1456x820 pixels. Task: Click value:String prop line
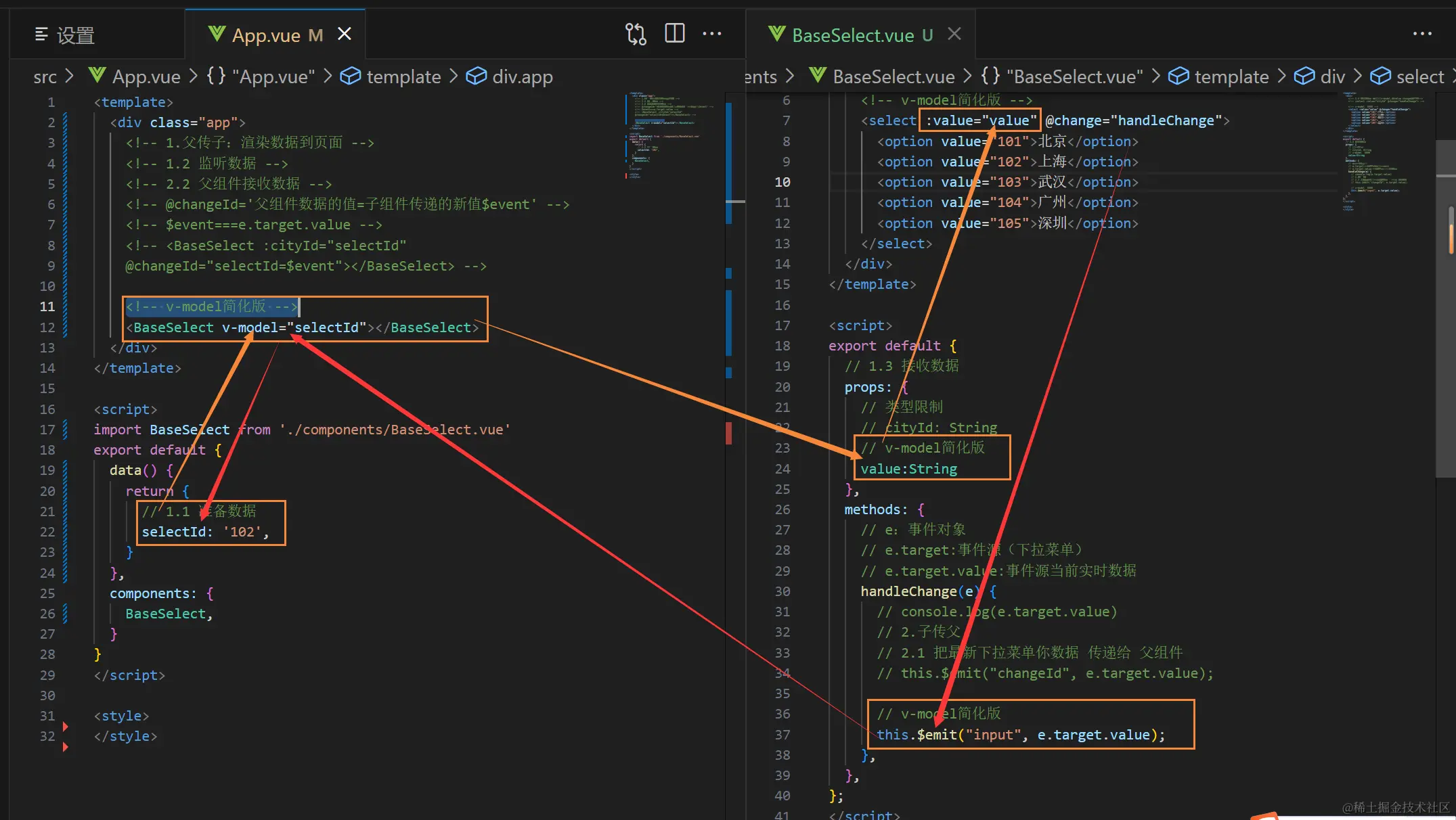click(x=909, y=469)
